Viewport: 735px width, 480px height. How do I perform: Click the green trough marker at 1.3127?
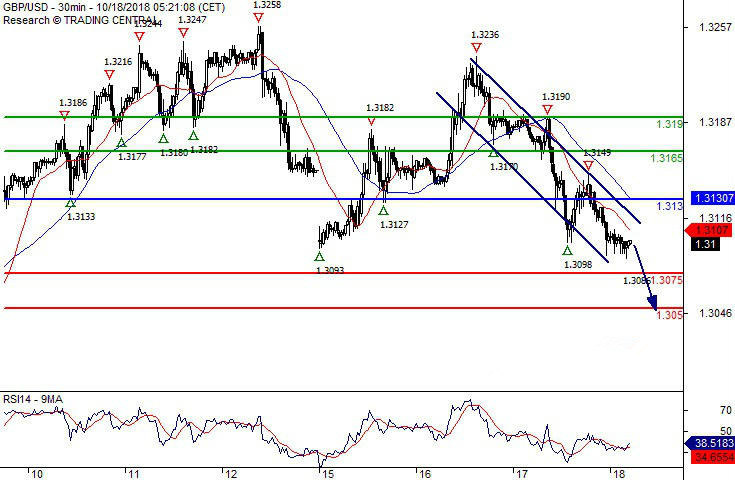tap(383, 210)
